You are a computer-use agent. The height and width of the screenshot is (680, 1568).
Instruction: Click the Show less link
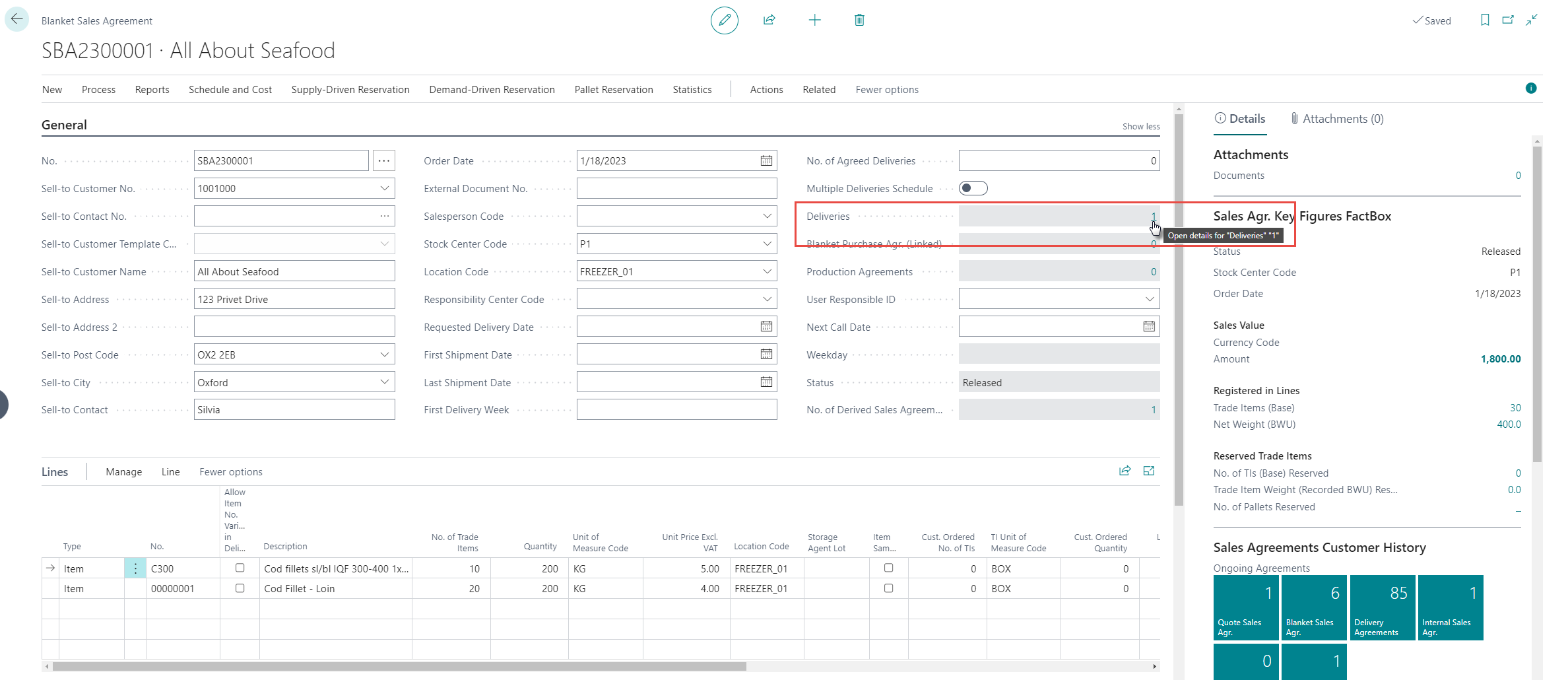point(1140,126)
